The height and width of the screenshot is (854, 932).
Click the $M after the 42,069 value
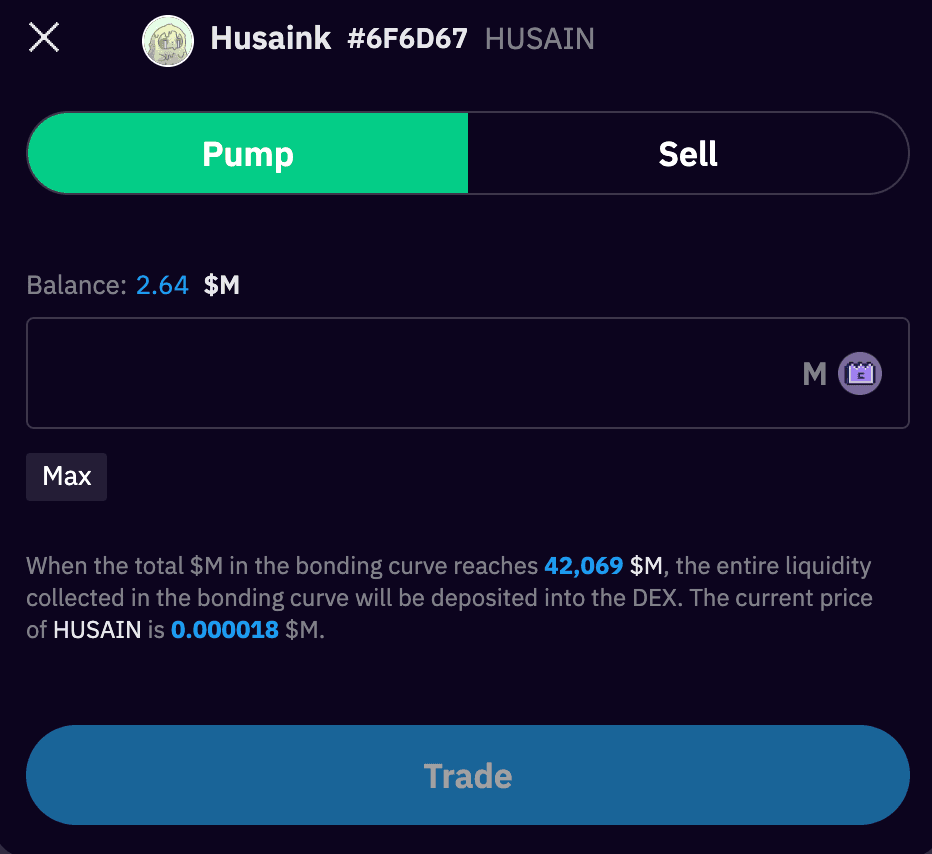coord(646,566)
